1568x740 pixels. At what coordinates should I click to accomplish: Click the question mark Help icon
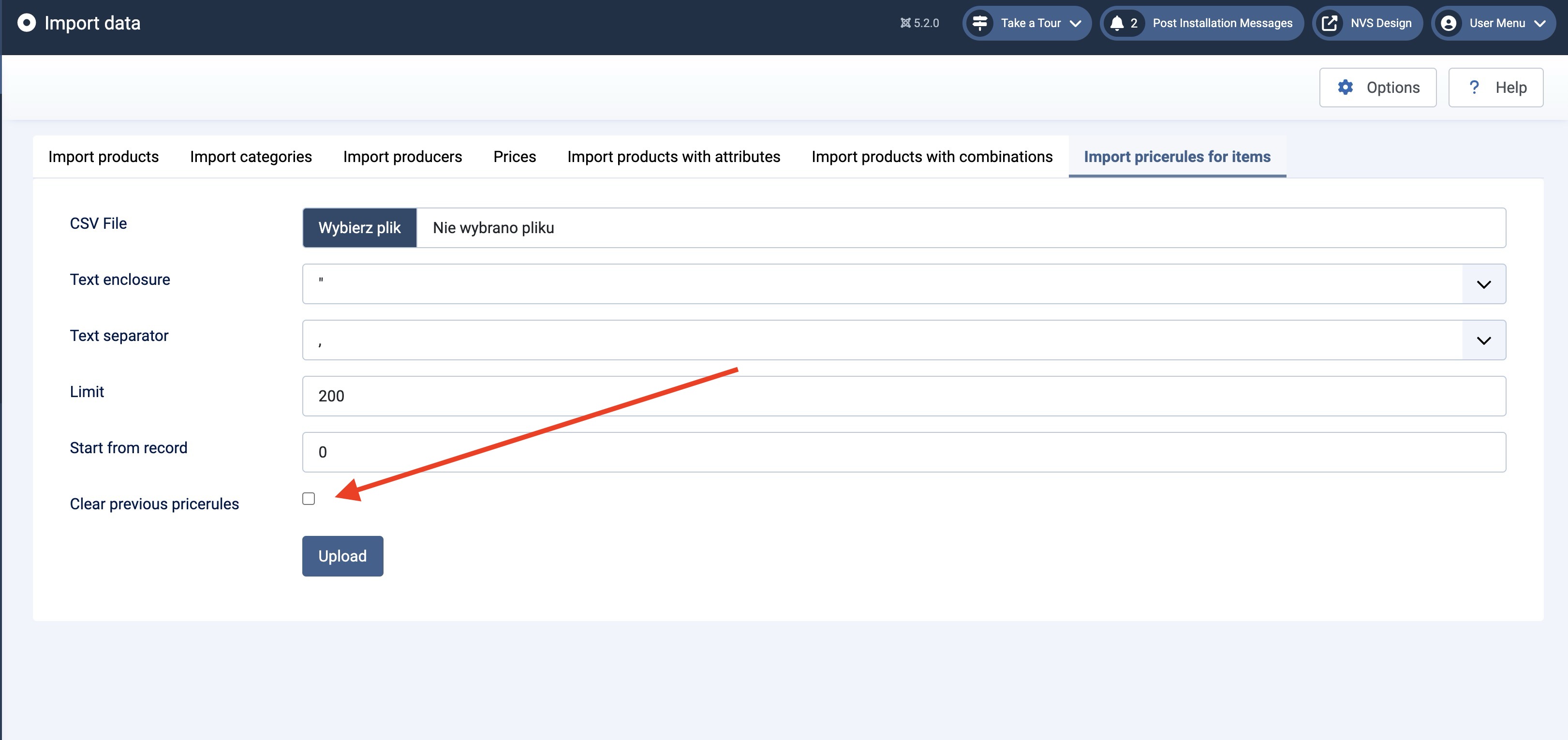(x=1474, y=87)
